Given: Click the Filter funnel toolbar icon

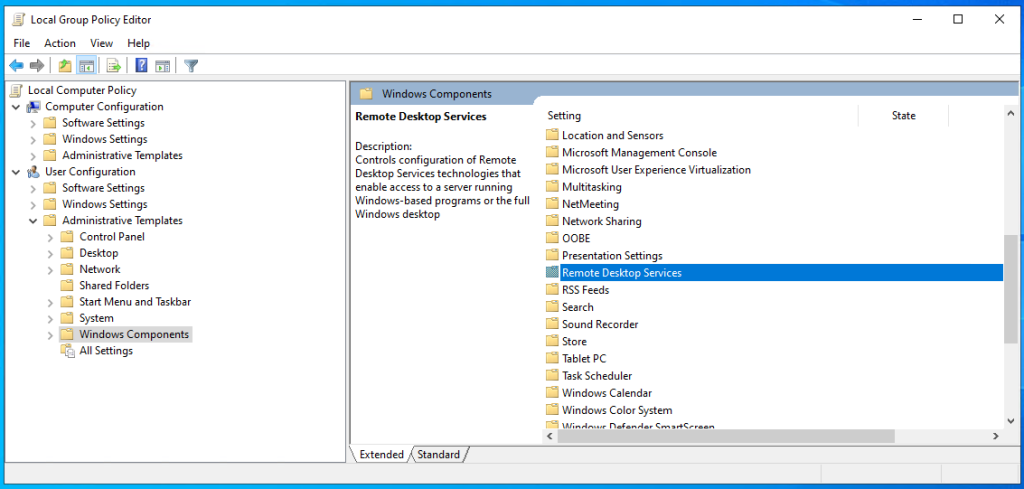Looking at the screenshot, I should [x=191, y=65].
